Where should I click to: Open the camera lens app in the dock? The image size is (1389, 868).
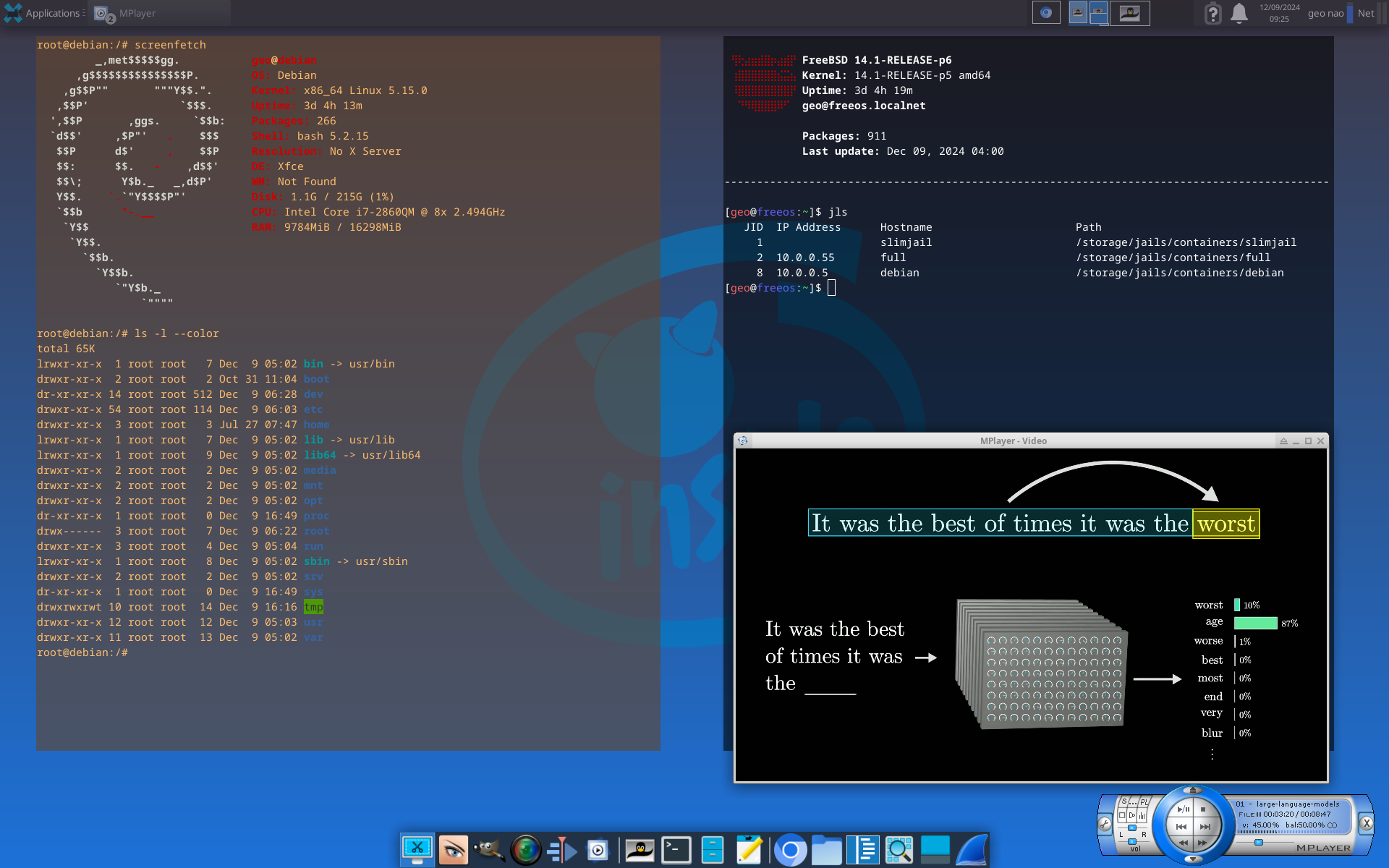(526, 850)
